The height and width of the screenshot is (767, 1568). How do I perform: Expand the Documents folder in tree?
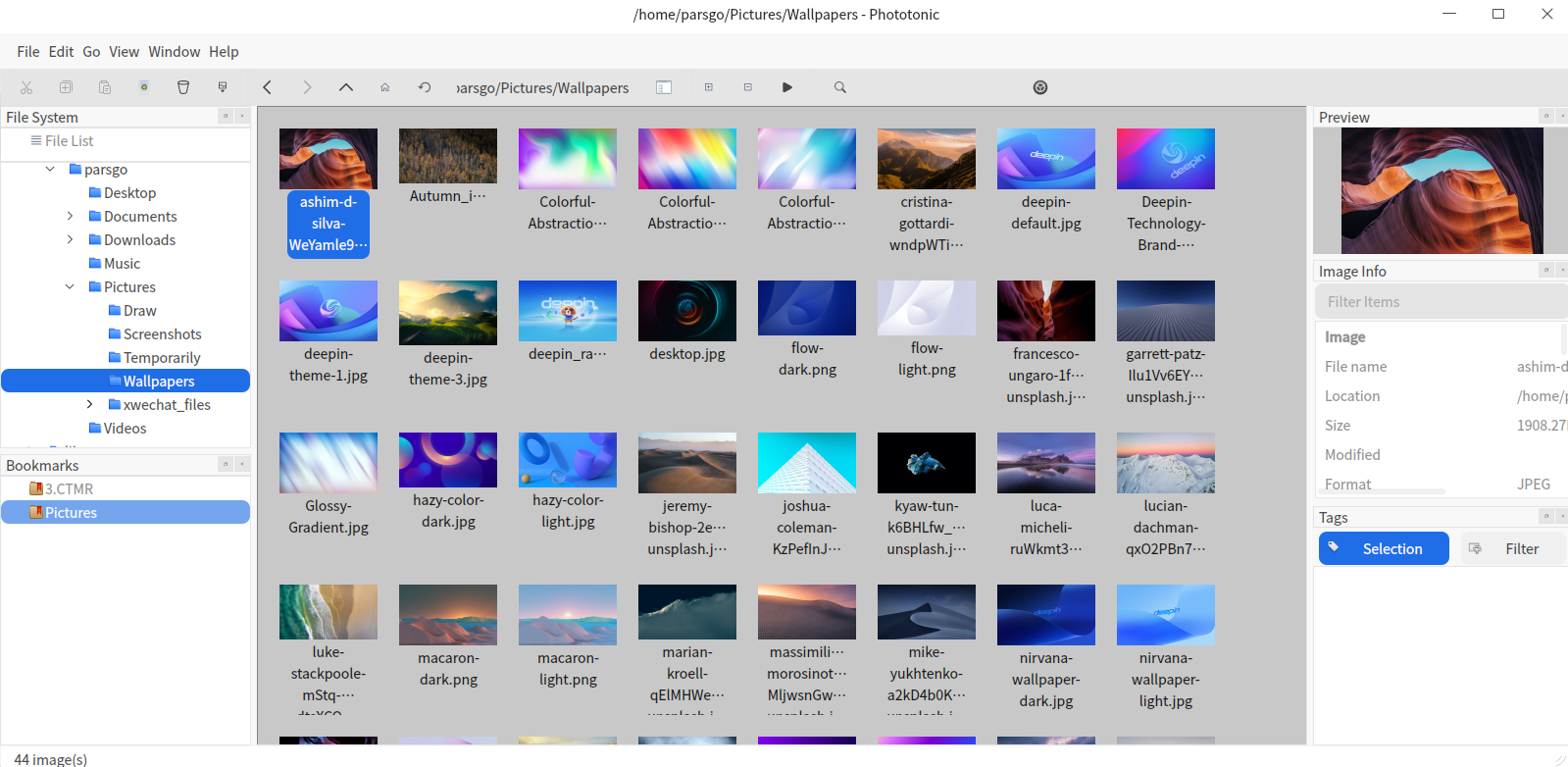click(70, 216)
